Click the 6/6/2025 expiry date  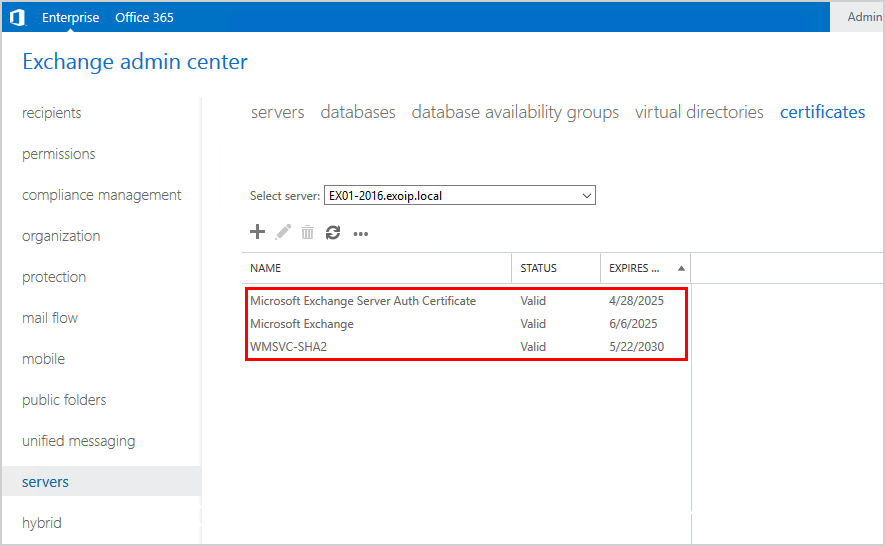(633, 324)
